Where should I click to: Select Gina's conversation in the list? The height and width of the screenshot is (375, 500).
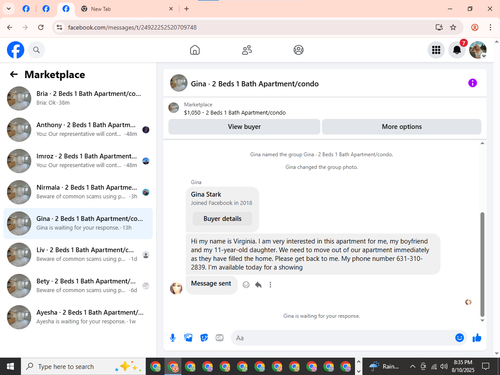pyautogui.click(x=78, y=223)
